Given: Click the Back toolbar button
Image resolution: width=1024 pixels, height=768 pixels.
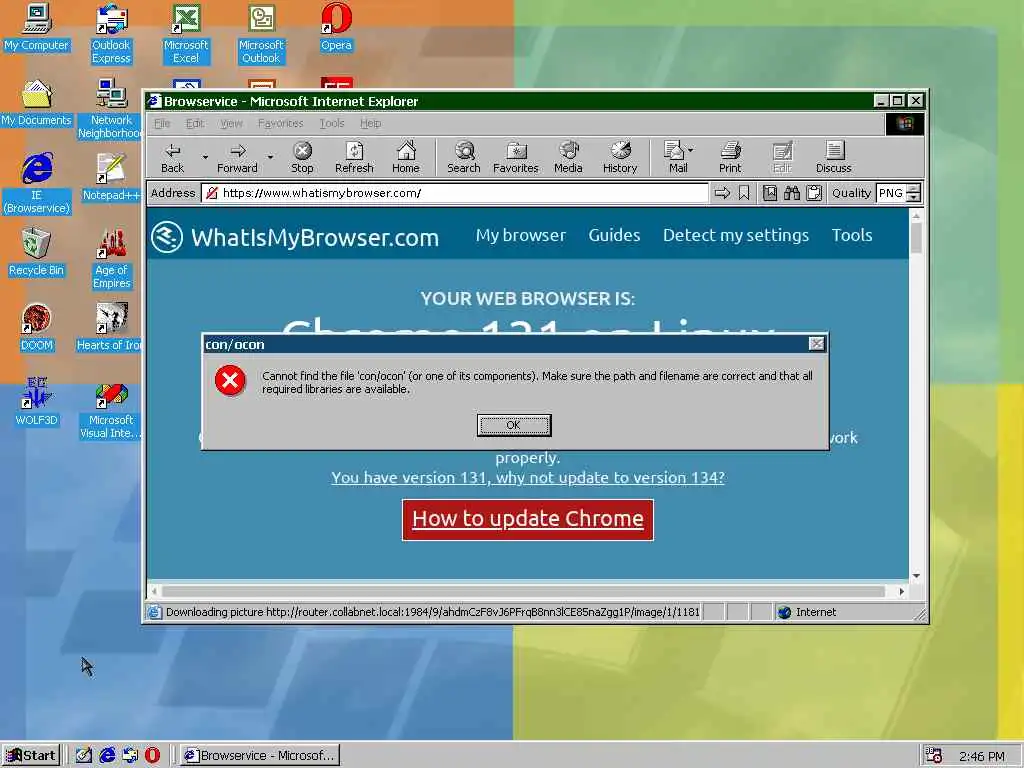Looking at the screenshot, I should point(172,157).
